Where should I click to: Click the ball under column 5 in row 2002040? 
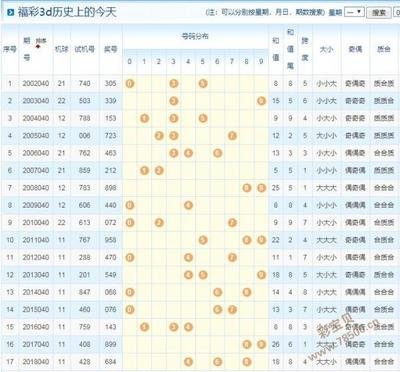[x=203, y=83]
